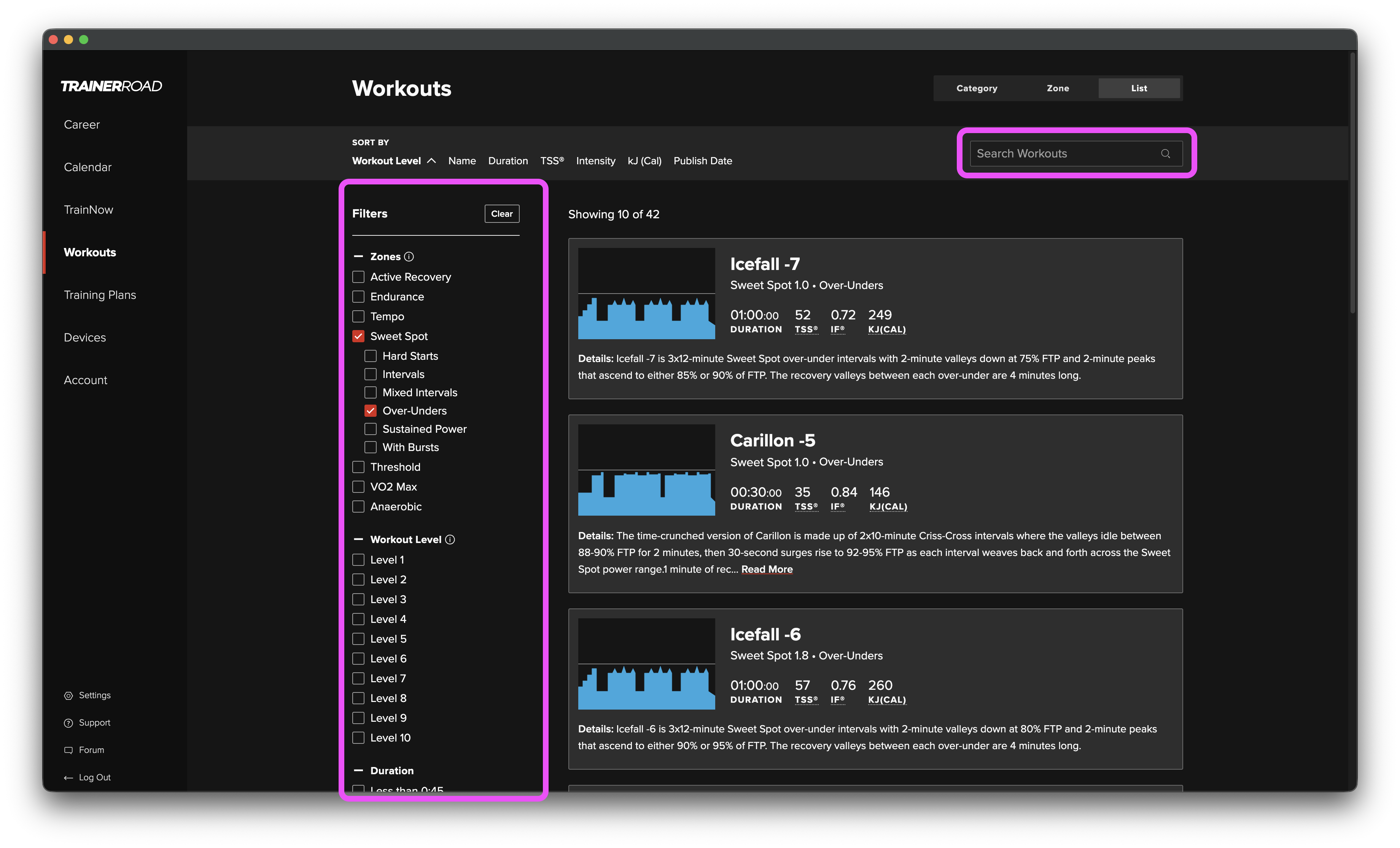Open Devices in the sidebar
Screen dimensions: 1400x848
pos(85,337)
